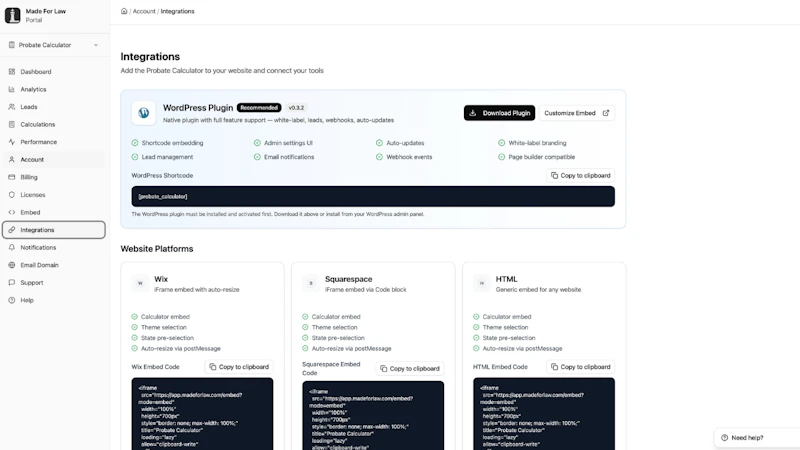Click the Made For Law logo icon
The width and height of the screenshot is (800, 450).
coord(13,15)
